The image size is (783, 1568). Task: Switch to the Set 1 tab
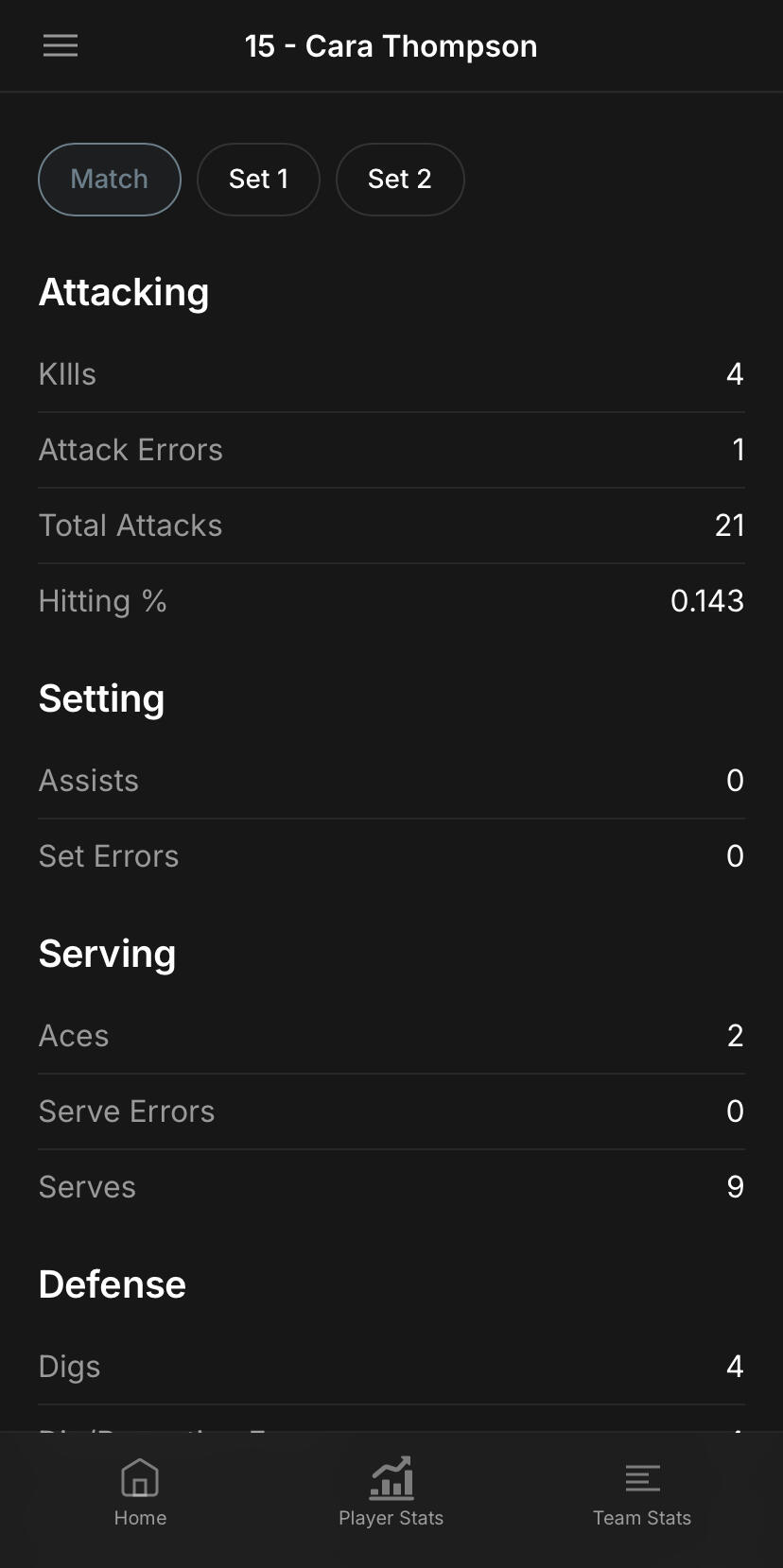258,180
